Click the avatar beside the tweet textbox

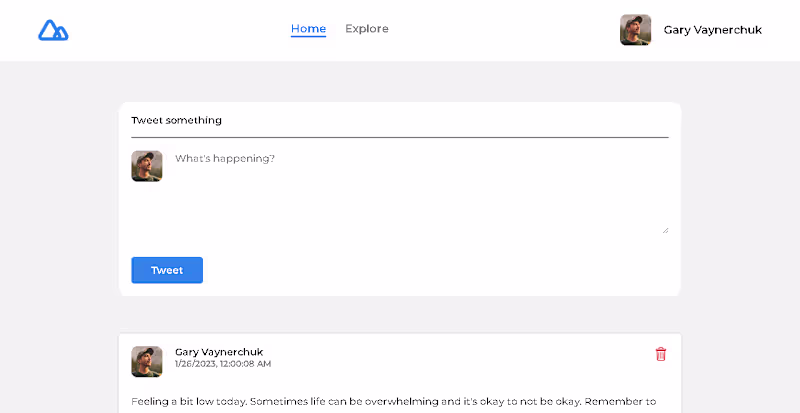coord(147,166)
